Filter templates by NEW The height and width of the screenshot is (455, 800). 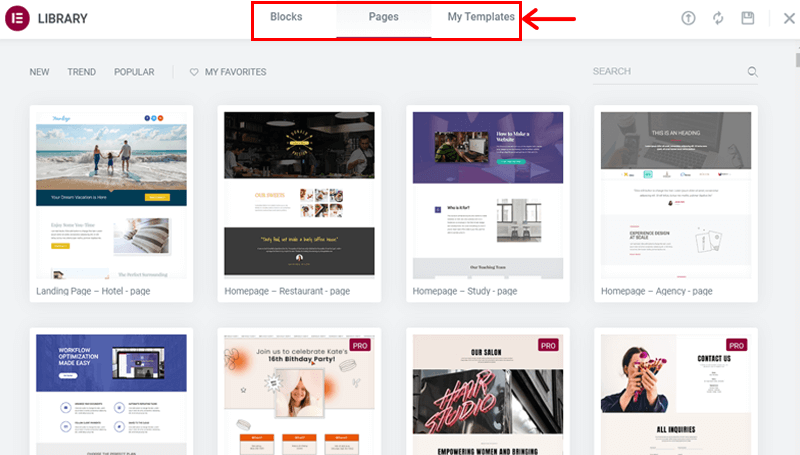(x=39, y=72)
